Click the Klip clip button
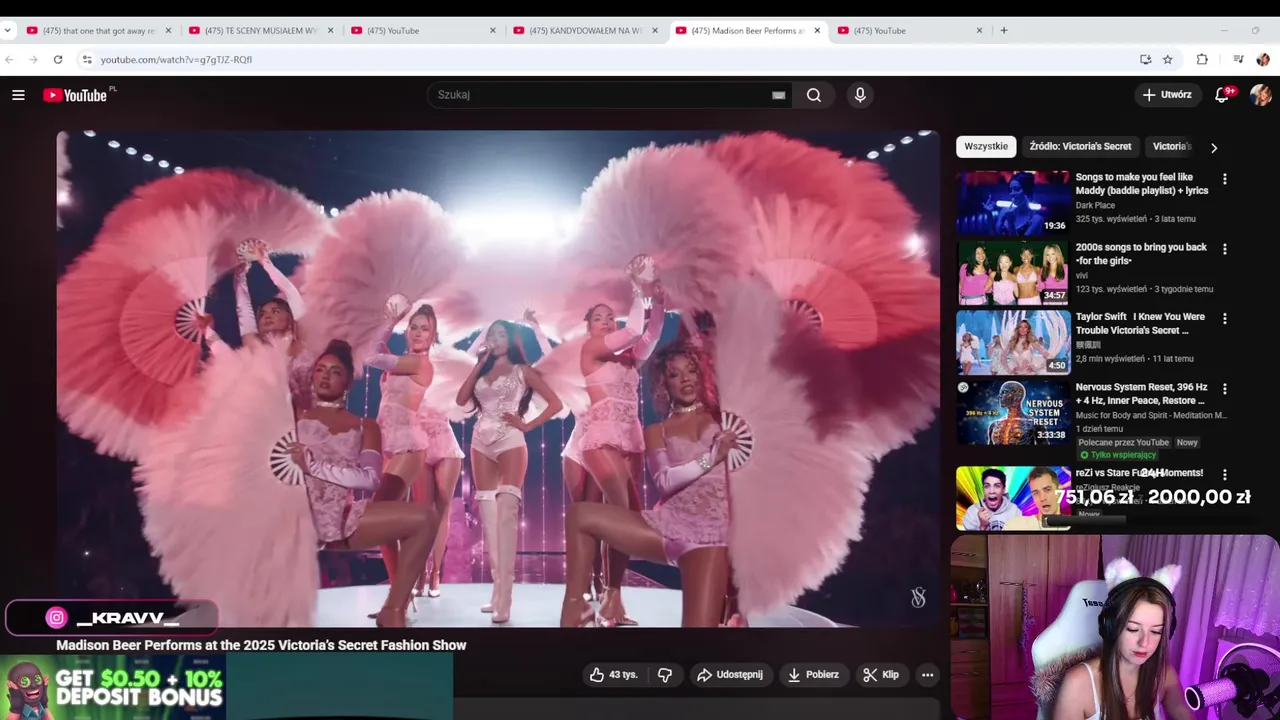Image resolution: width=1280 pixels, height=720 pixels. [881, 675]
